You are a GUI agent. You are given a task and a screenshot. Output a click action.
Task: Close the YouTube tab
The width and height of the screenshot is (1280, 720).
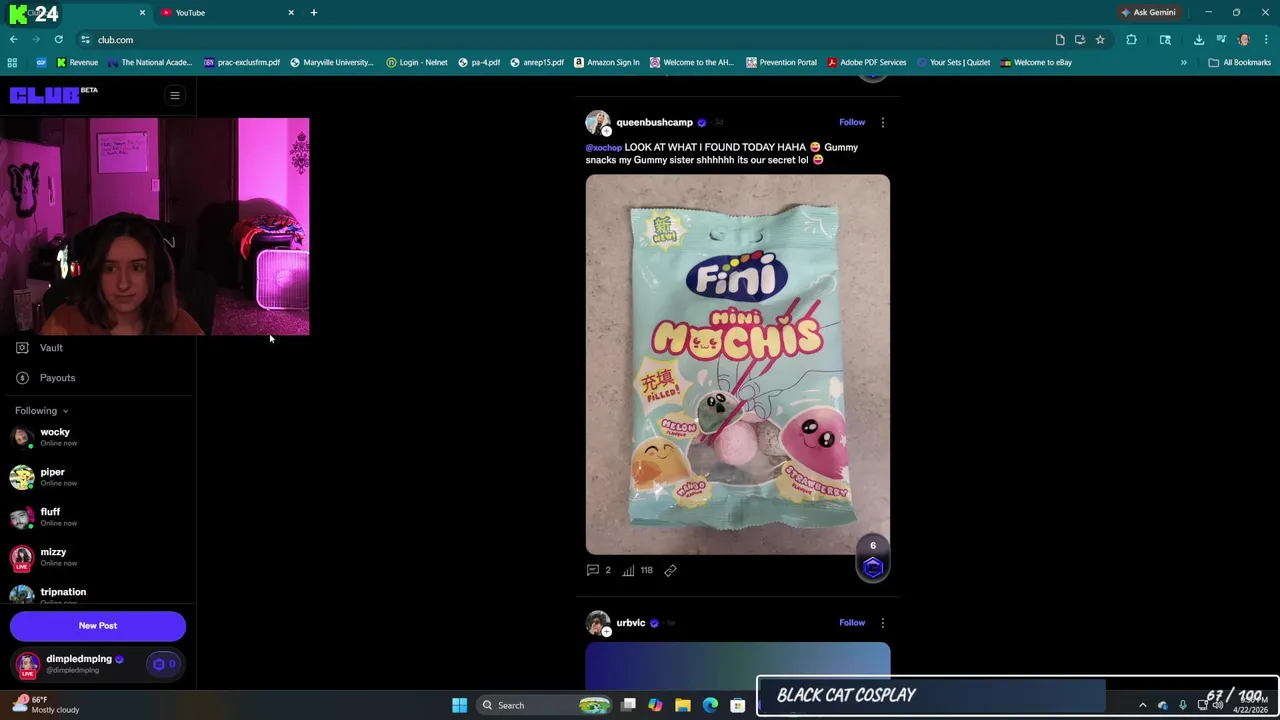pos(291,13)
